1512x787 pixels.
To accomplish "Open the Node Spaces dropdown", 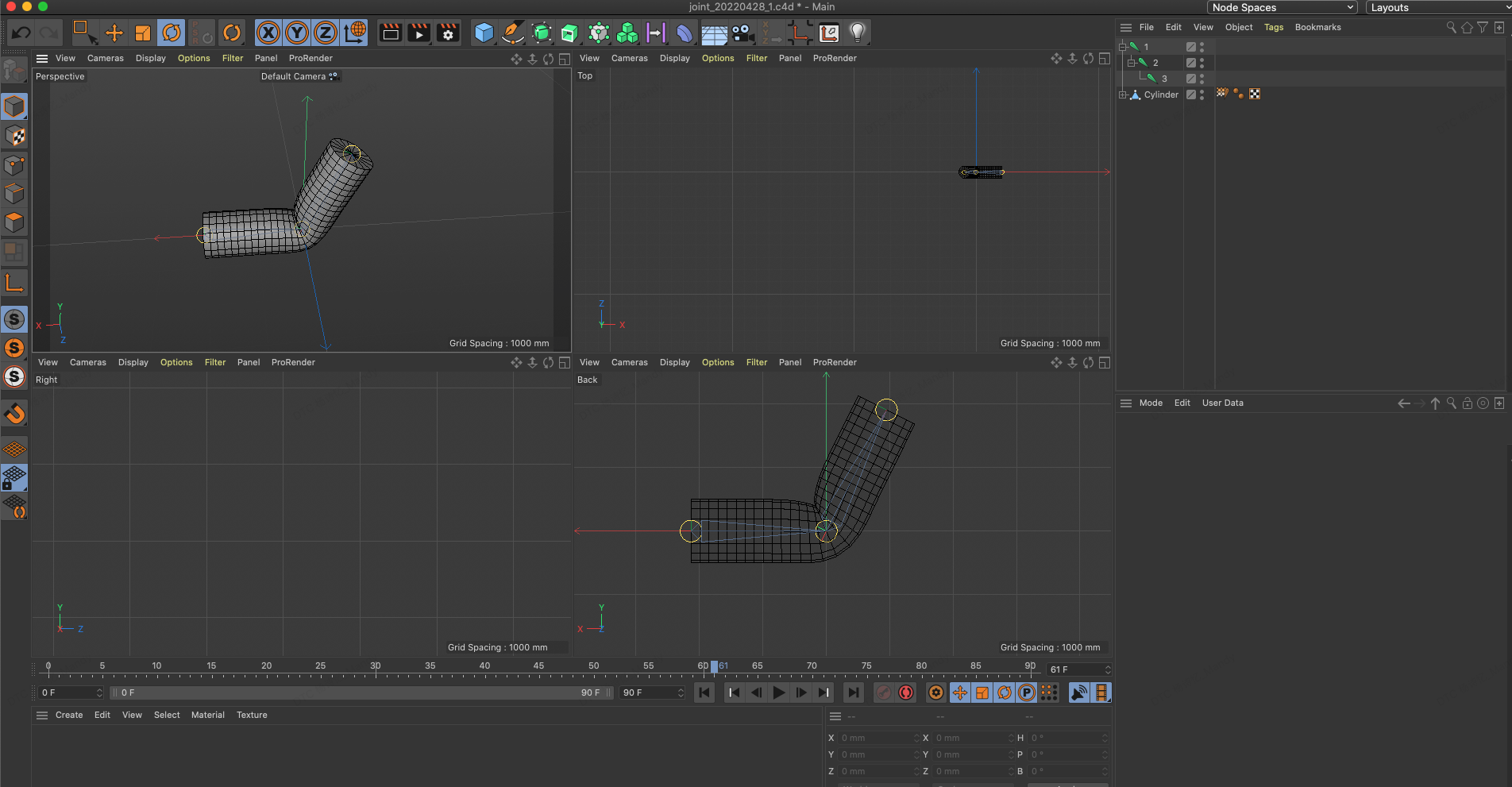I will 1281,7.
